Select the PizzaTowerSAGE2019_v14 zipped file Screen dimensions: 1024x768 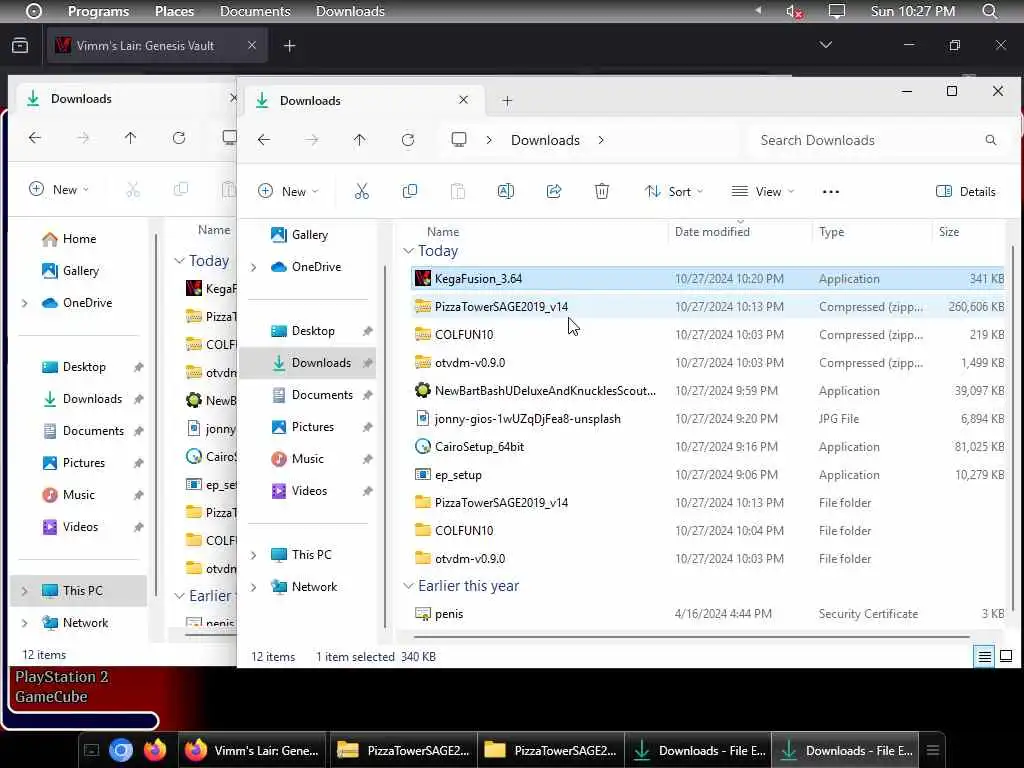(x=708, y=306)
